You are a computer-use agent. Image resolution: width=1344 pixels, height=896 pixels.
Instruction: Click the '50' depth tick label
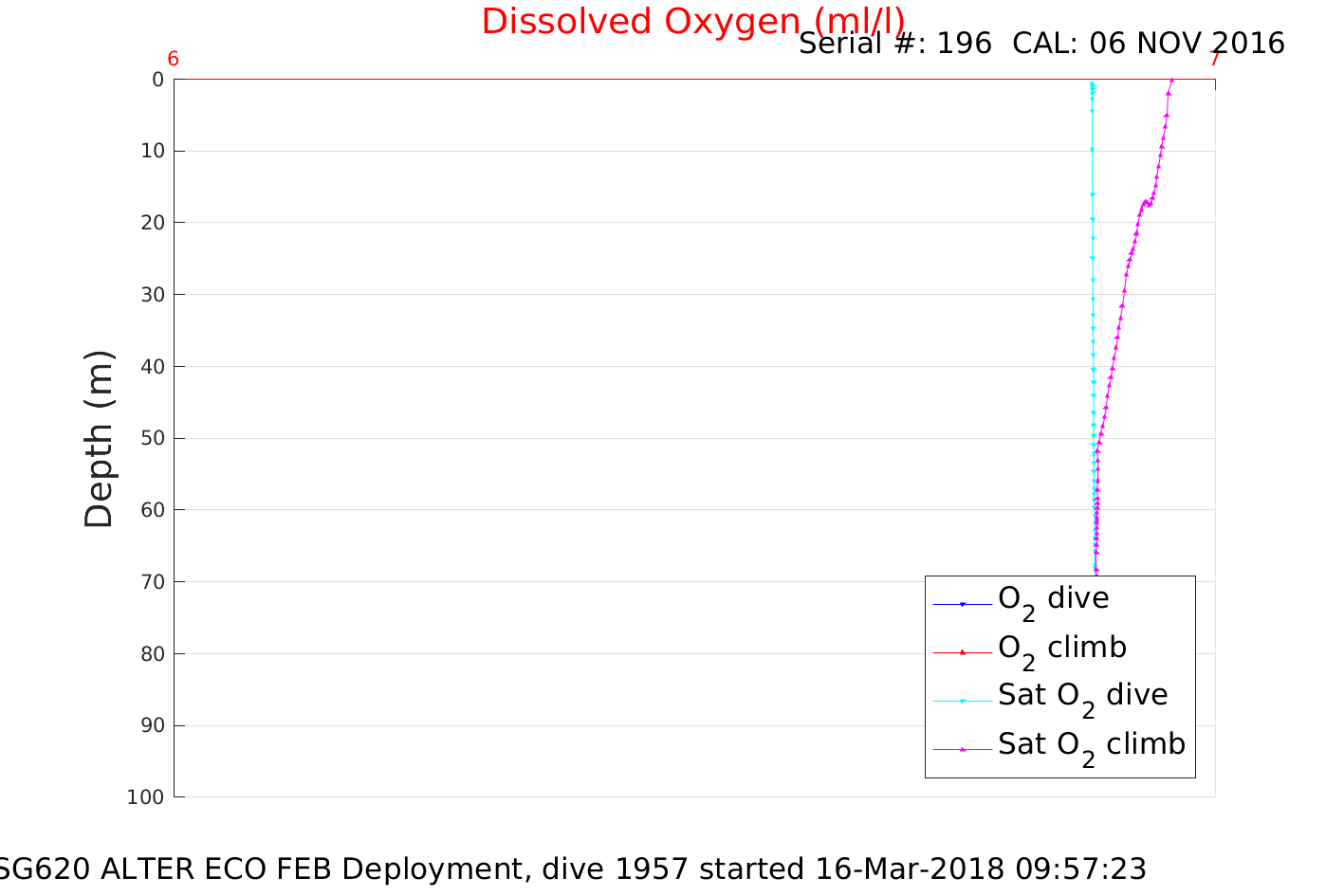click(x=153, y=439)
